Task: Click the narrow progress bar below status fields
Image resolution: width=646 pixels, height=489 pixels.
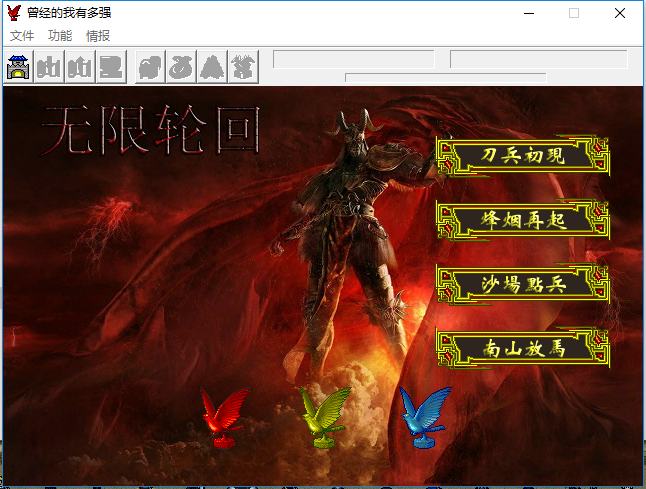Action: pyautogui.click(x=446, y=78)
